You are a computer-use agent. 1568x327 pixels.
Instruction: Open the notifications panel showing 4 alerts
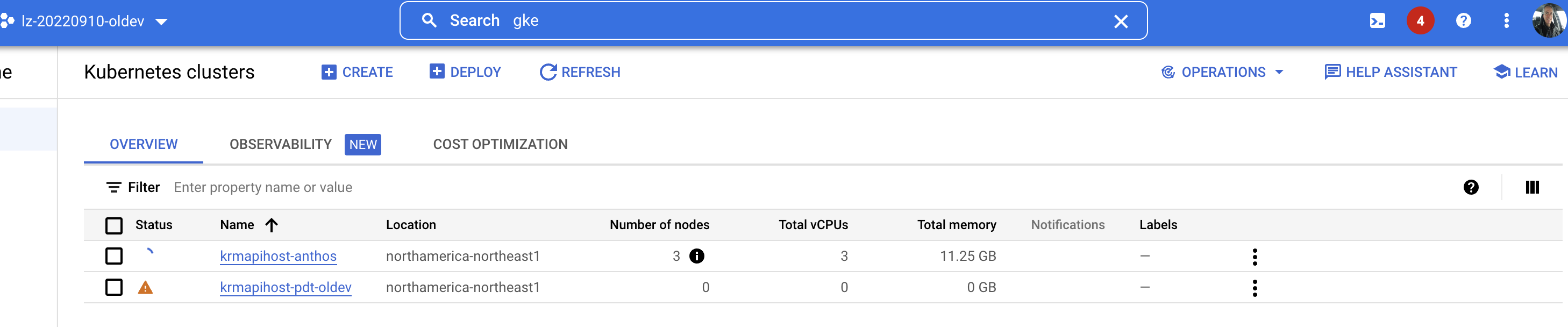click(1421, 20)
